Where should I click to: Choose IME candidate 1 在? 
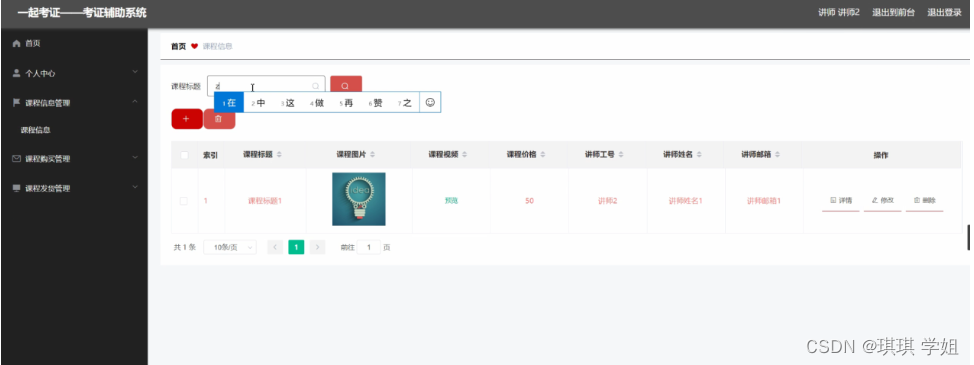[x=229, y=103]
